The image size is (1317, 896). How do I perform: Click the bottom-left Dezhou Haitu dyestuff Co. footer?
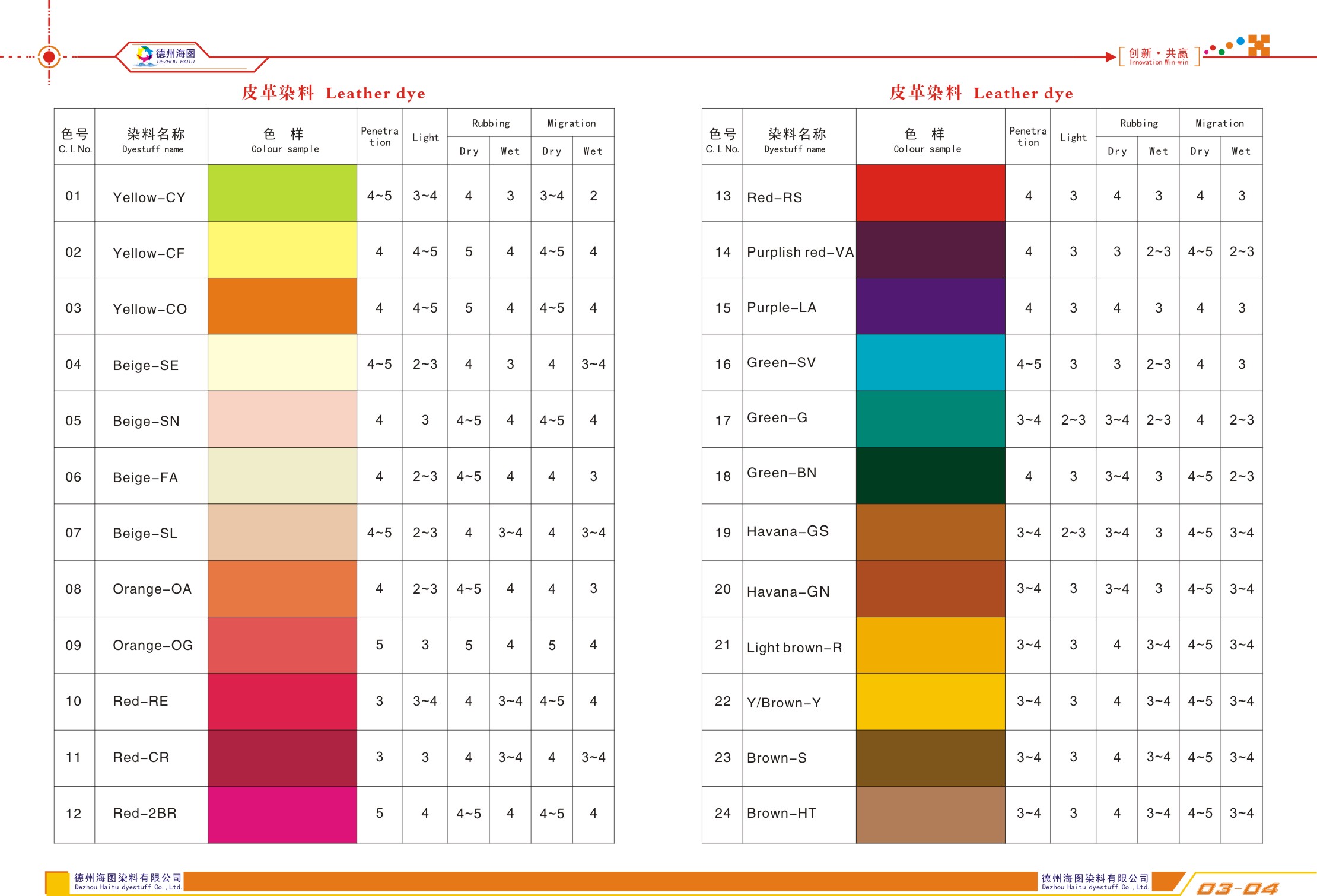[128, 882]
